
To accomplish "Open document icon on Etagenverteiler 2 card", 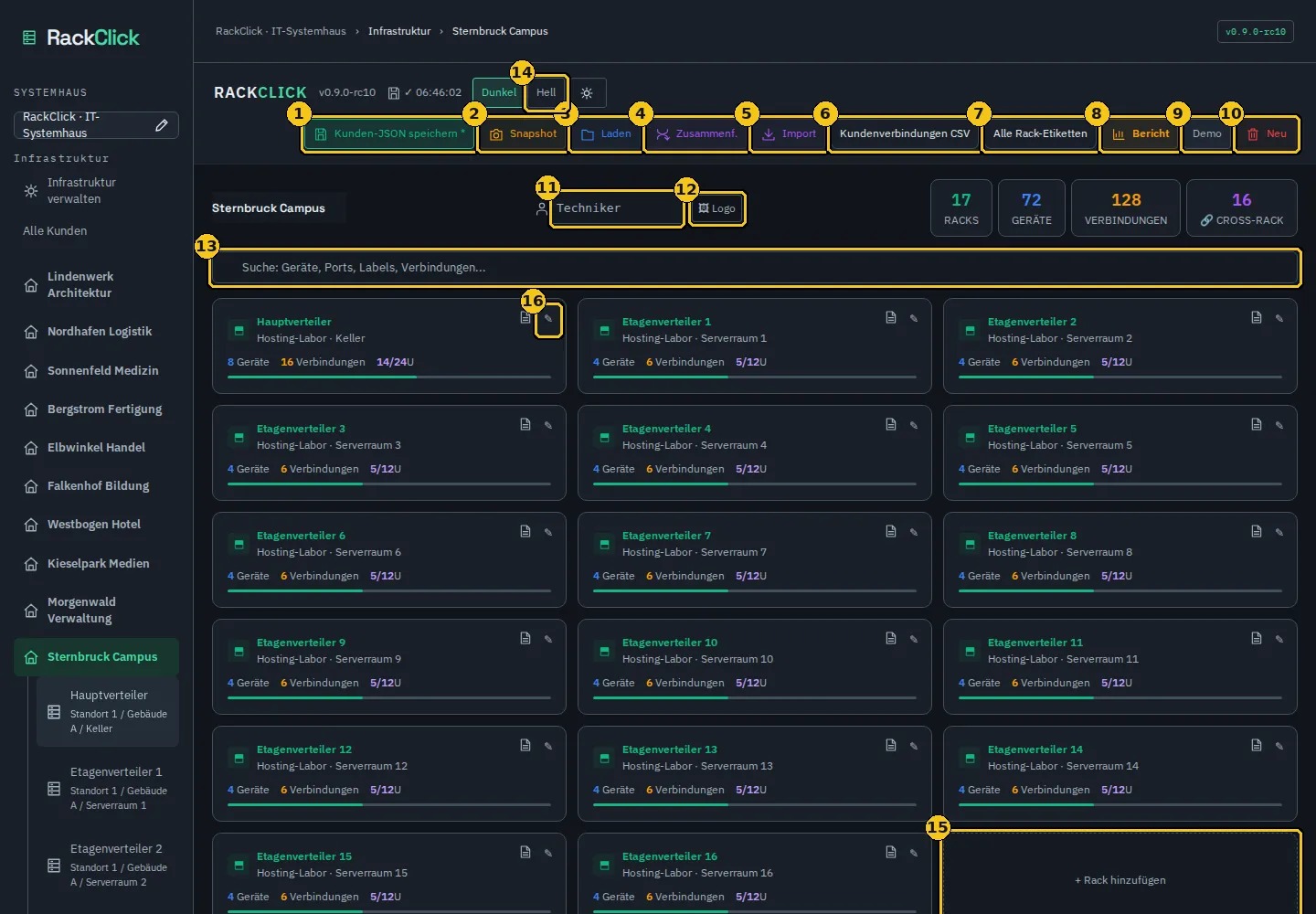I will pyautogui.click(x=1257, y=317).
